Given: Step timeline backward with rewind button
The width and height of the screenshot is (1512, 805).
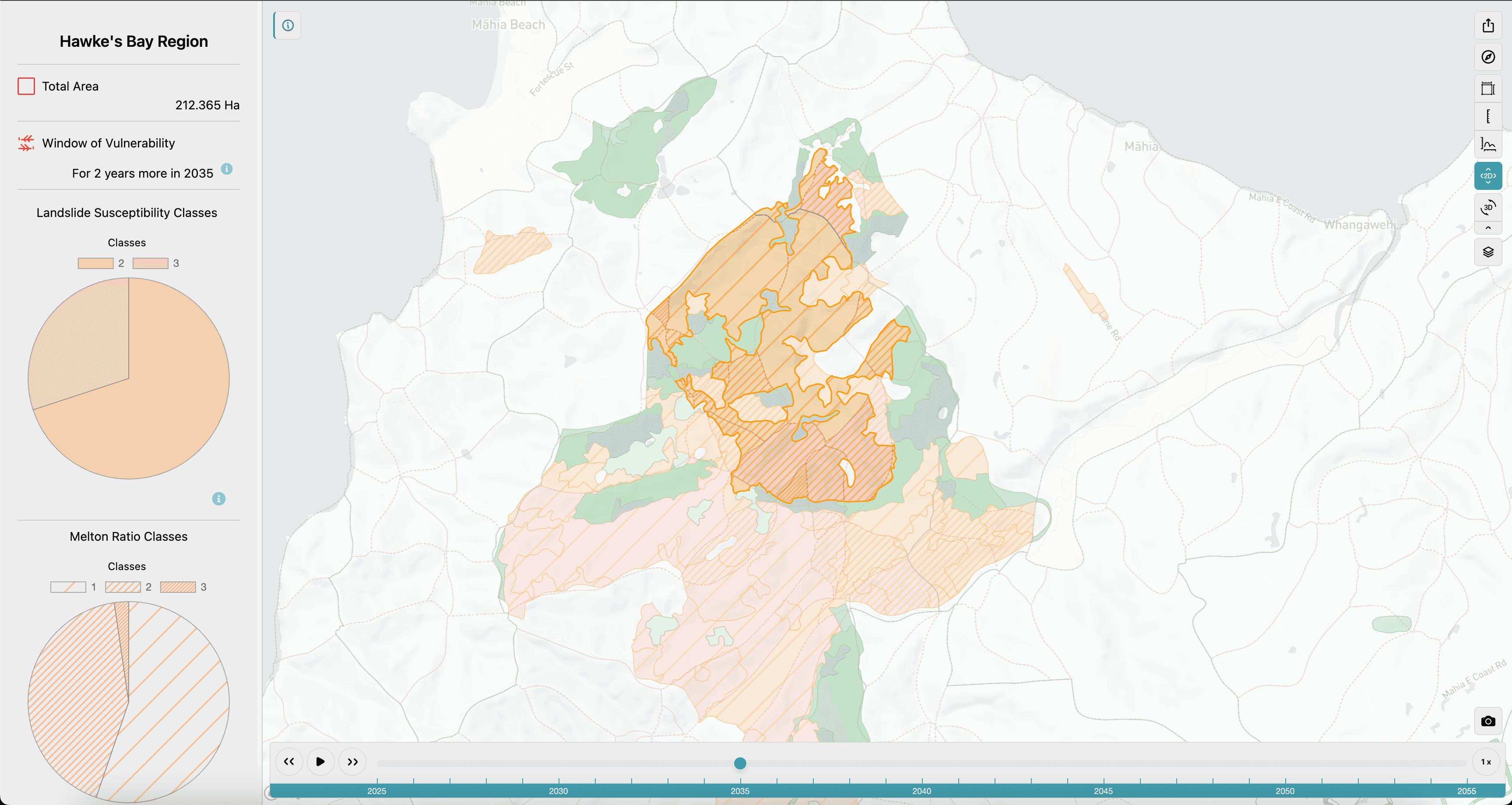Looking at the screenshot, I should 289,762.
